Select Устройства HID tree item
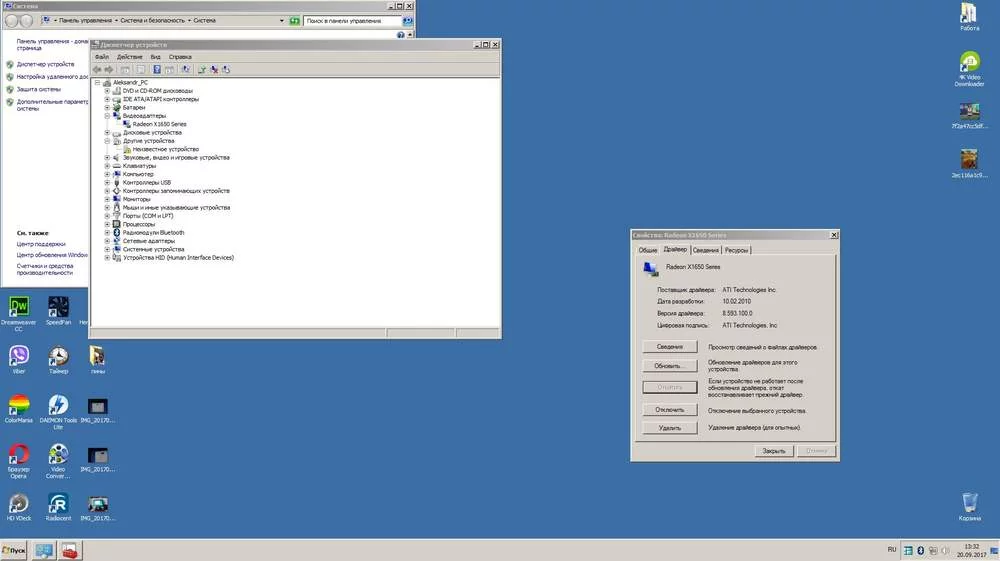The height and width of the screenshot is (561, 1000). [x=178, y=258]
